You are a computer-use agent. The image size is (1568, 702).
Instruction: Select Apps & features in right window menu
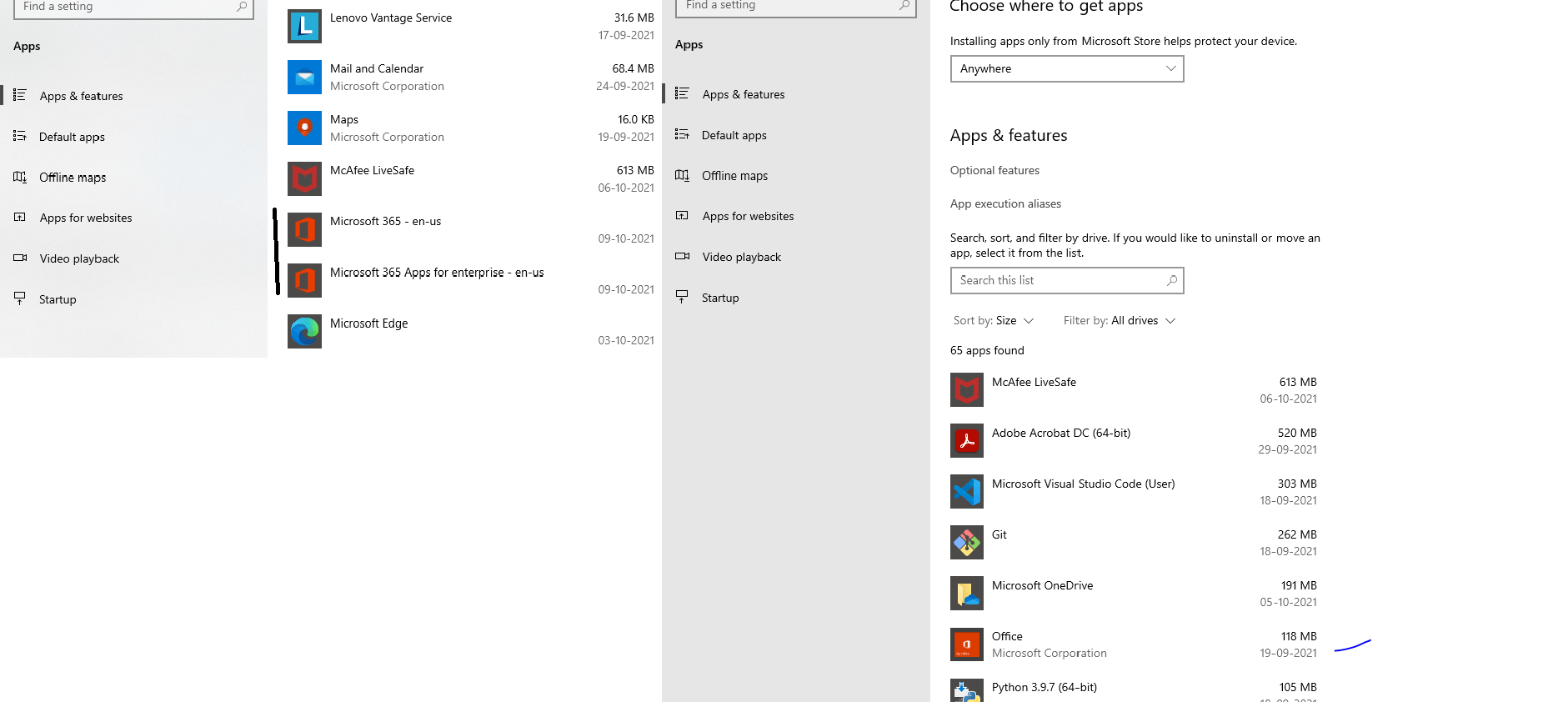tap(744, 94)
